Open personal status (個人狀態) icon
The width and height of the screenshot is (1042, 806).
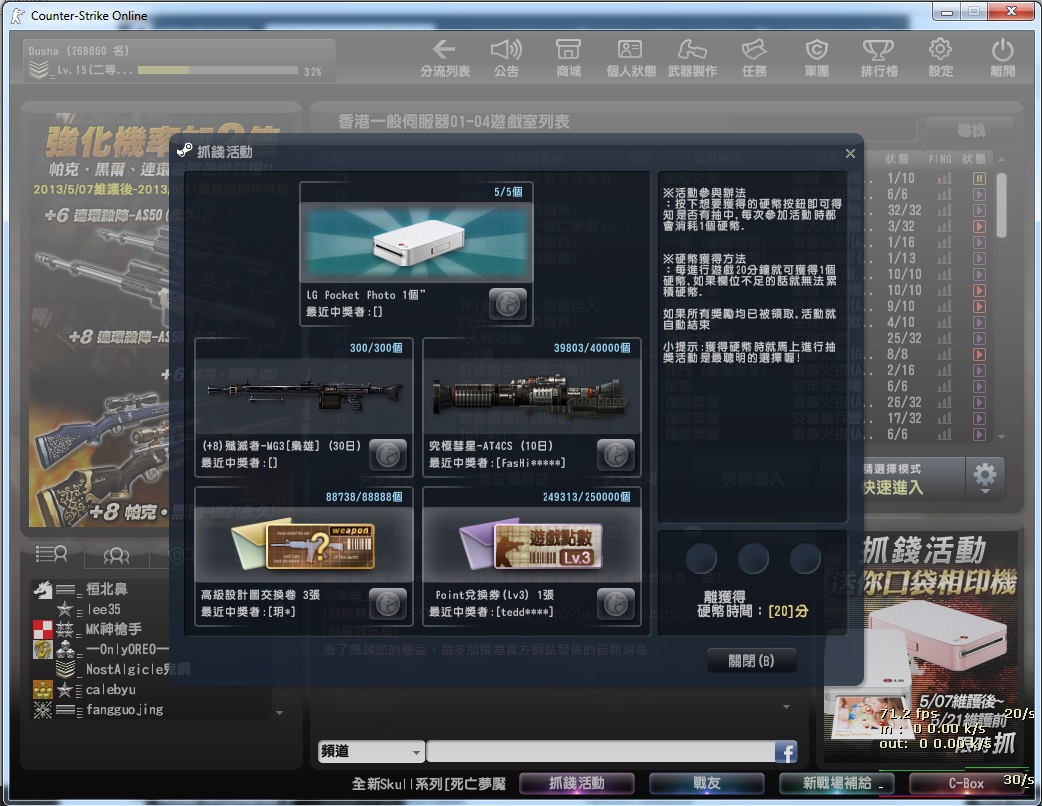tap(630, 57)
